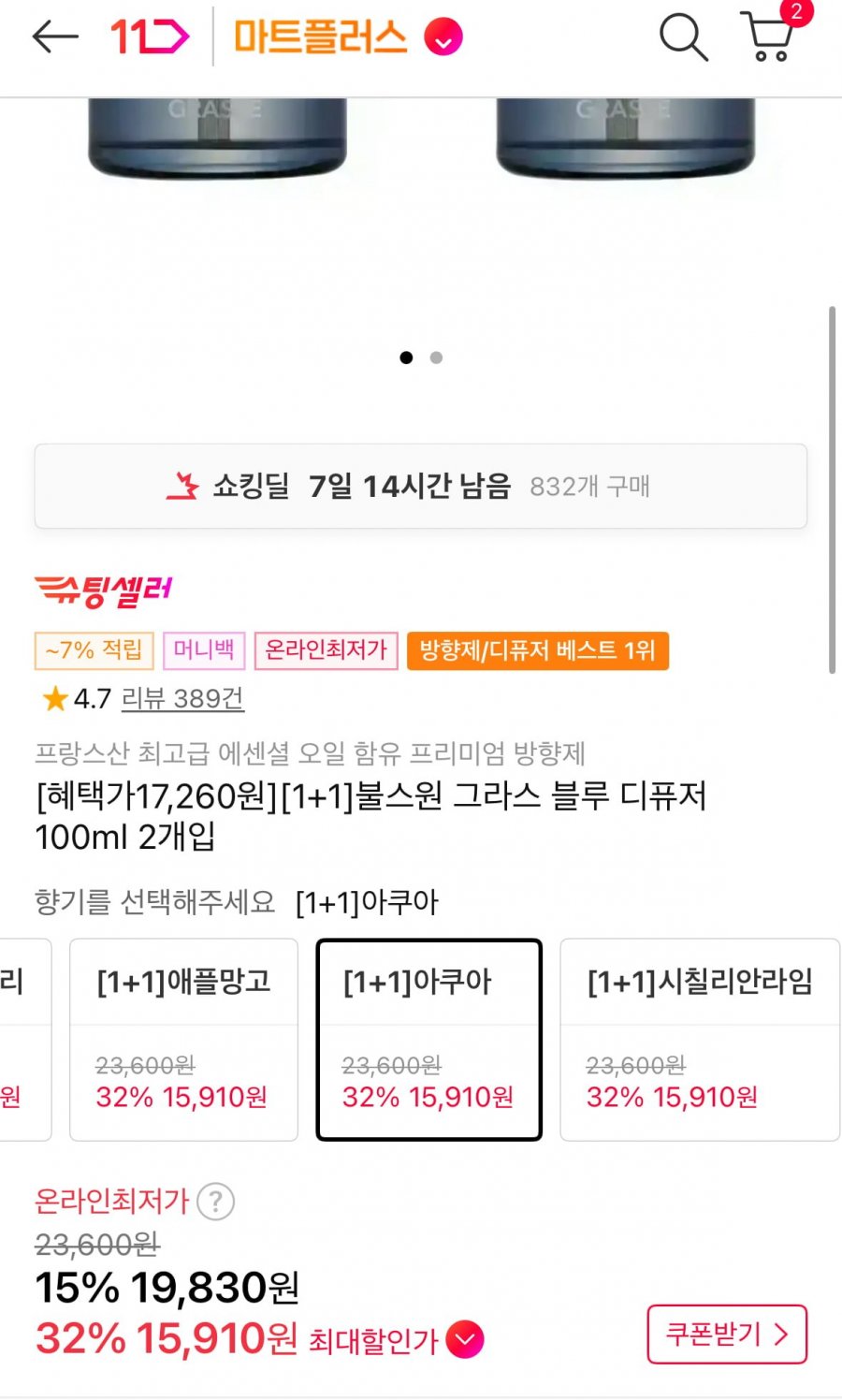Tap the 방향제/디퓨저 베스트 1위 badge
Viewport: 842px width, 1400px height.
pos(538,650)
